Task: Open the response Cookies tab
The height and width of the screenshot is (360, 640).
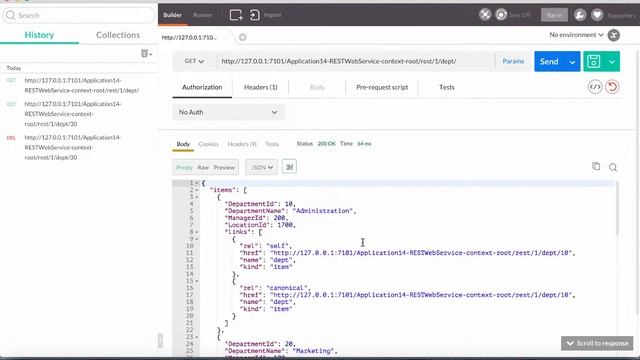Action: (209, 144)
